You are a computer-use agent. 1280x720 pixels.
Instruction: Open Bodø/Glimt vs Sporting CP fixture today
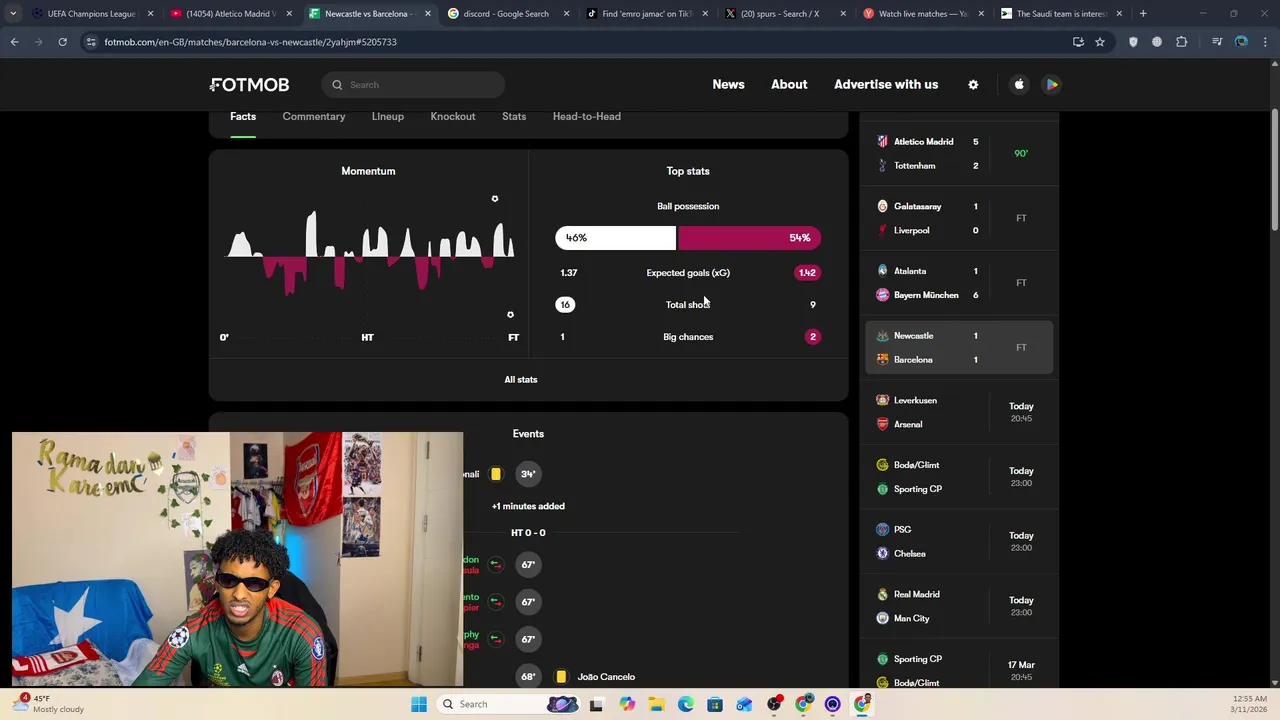tap(957, 477)
